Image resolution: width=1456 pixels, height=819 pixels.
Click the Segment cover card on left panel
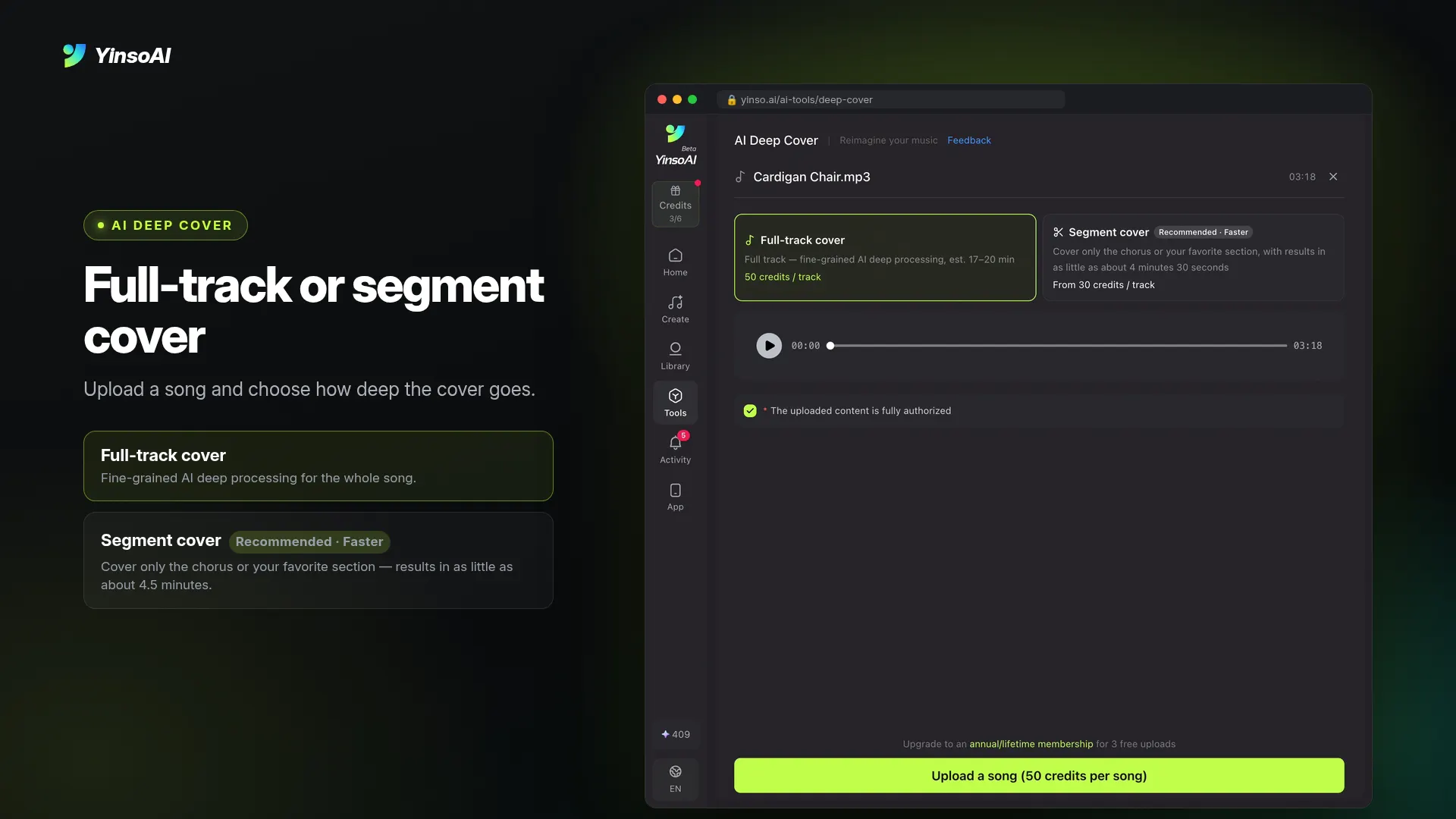click(x=318, y=560)
